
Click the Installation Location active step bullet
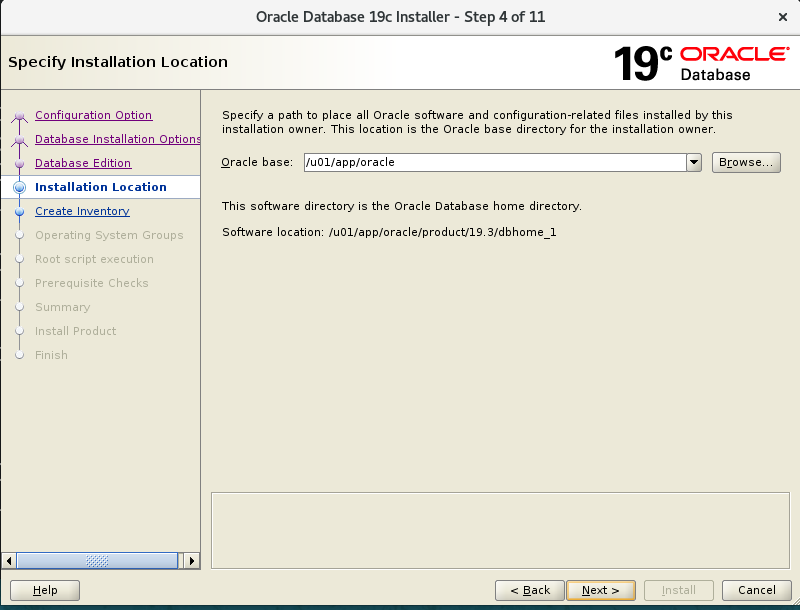[x=19, y=187]
